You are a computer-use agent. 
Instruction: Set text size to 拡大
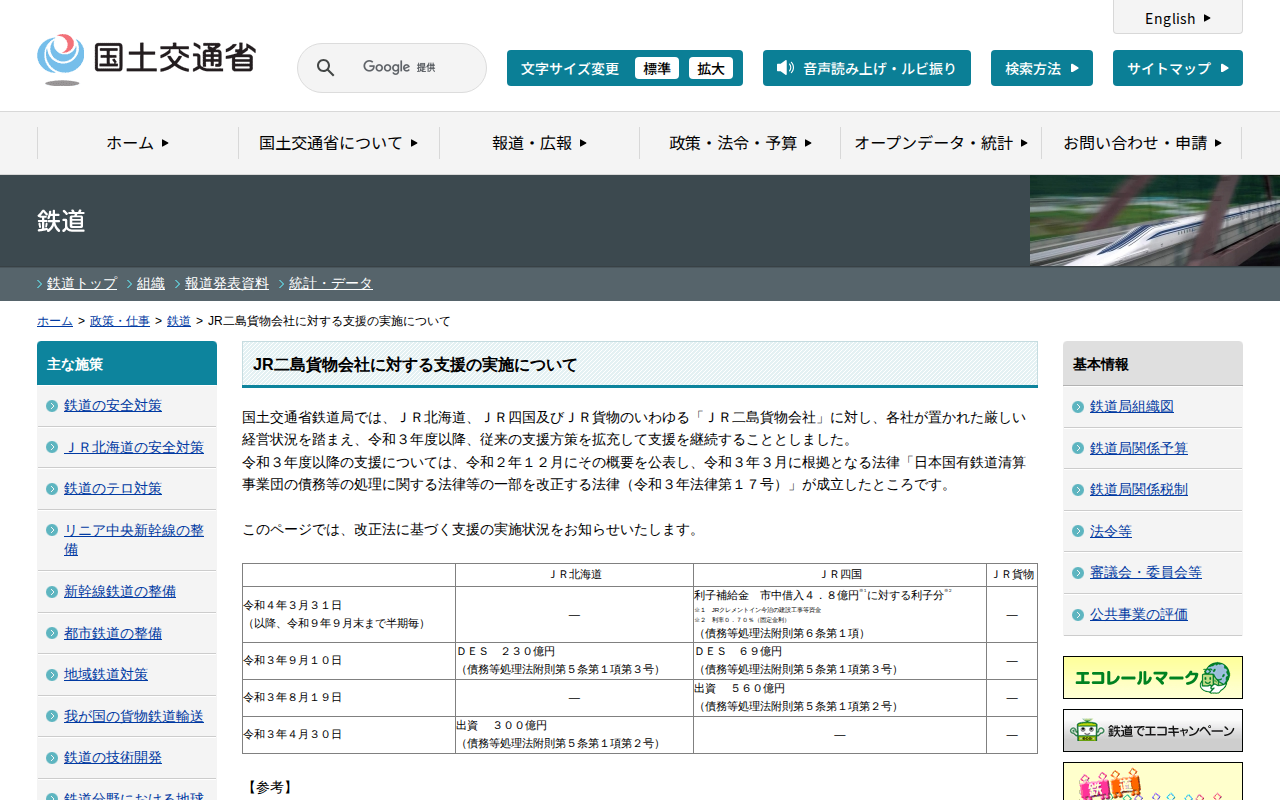click(x=710, y=68)
